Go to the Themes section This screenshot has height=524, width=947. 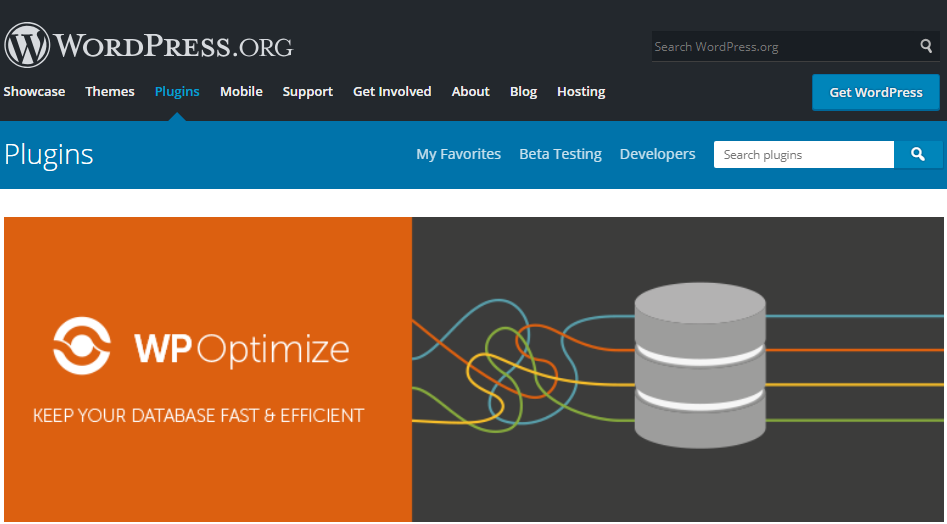pos(110,92)
